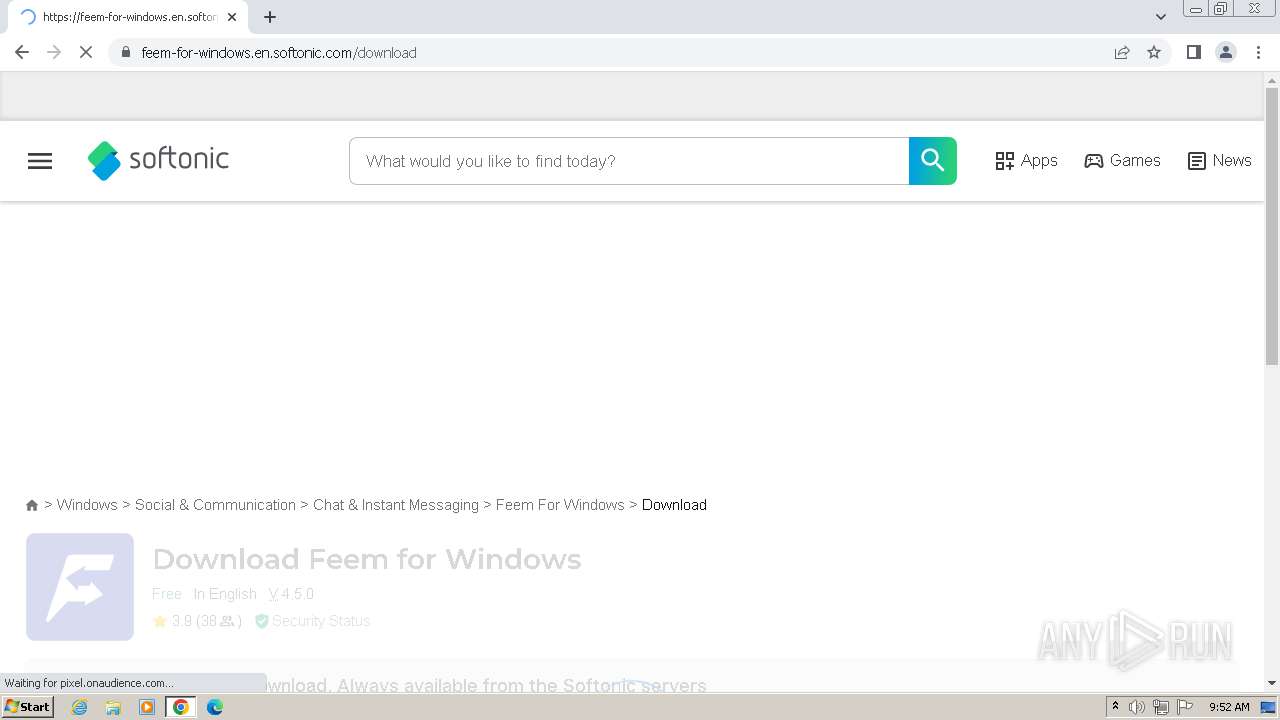The height and width of the screenshot is (720, 1280).
Task: Click the 9:52 AM clock
Action: click(x=1229, y=707)
